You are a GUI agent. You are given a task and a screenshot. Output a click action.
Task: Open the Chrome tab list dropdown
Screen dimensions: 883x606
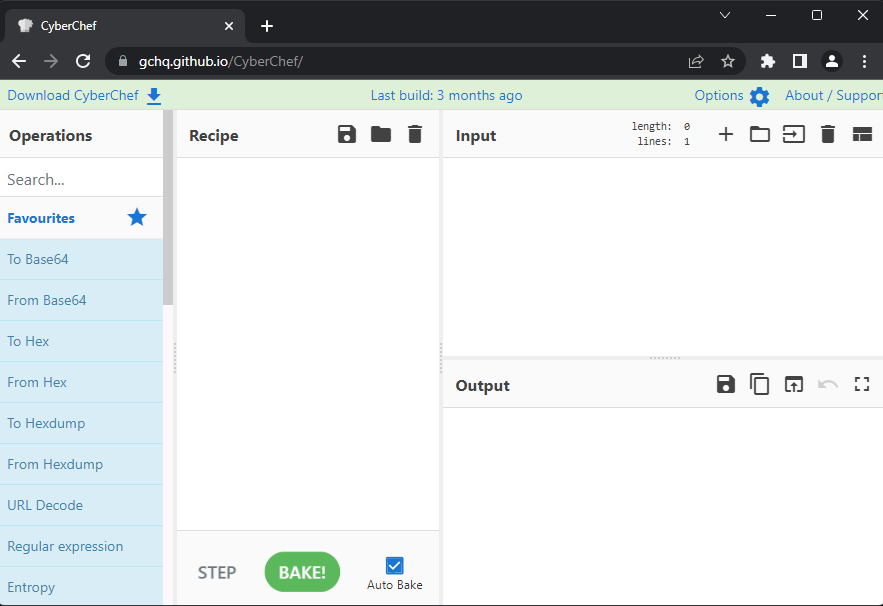[725, 15]
